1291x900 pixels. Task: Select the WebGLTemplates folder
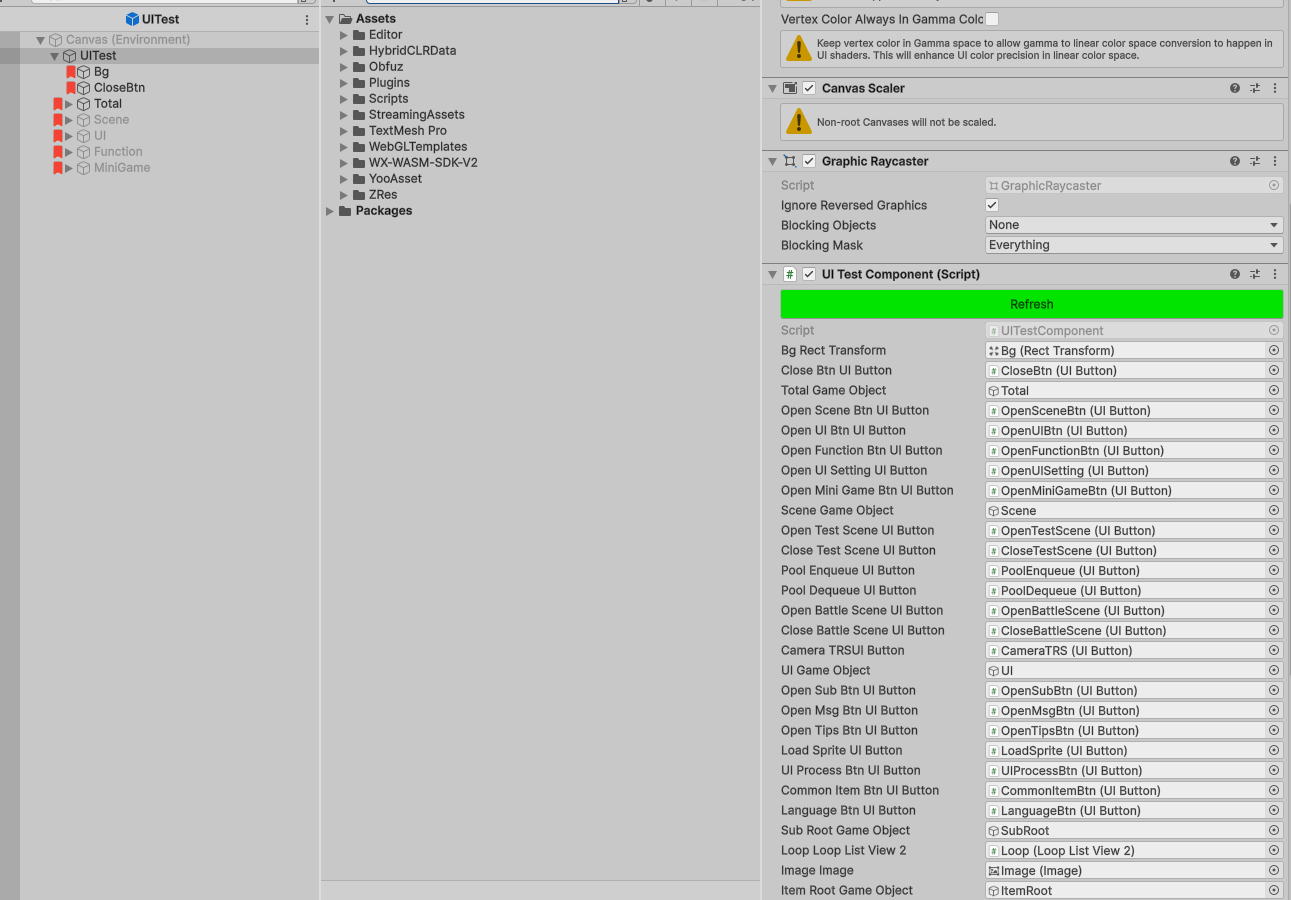click(418, 147)
